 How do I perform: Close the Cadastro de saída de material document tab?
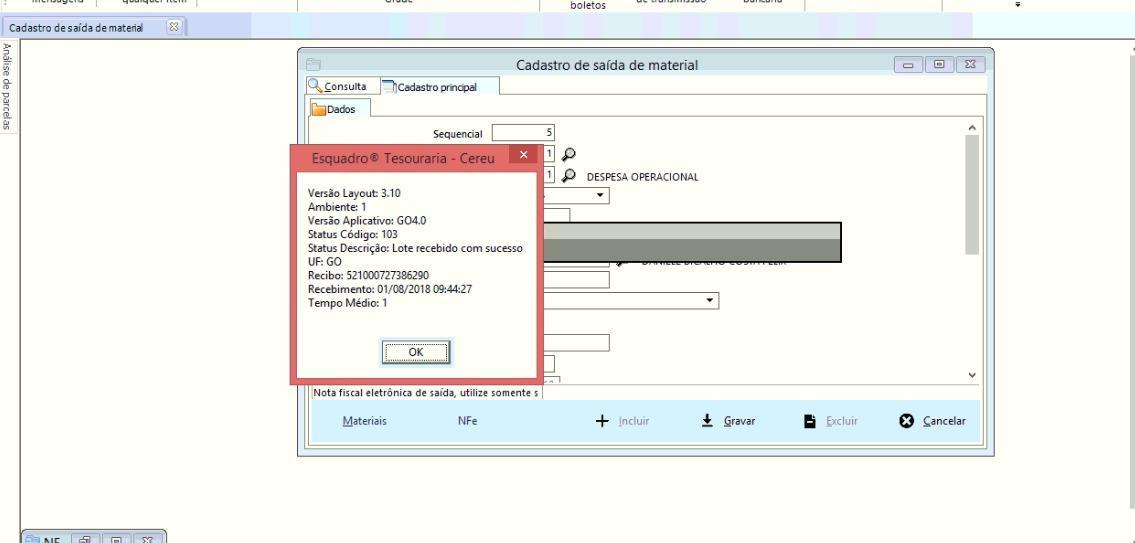[x=174, y=27]
